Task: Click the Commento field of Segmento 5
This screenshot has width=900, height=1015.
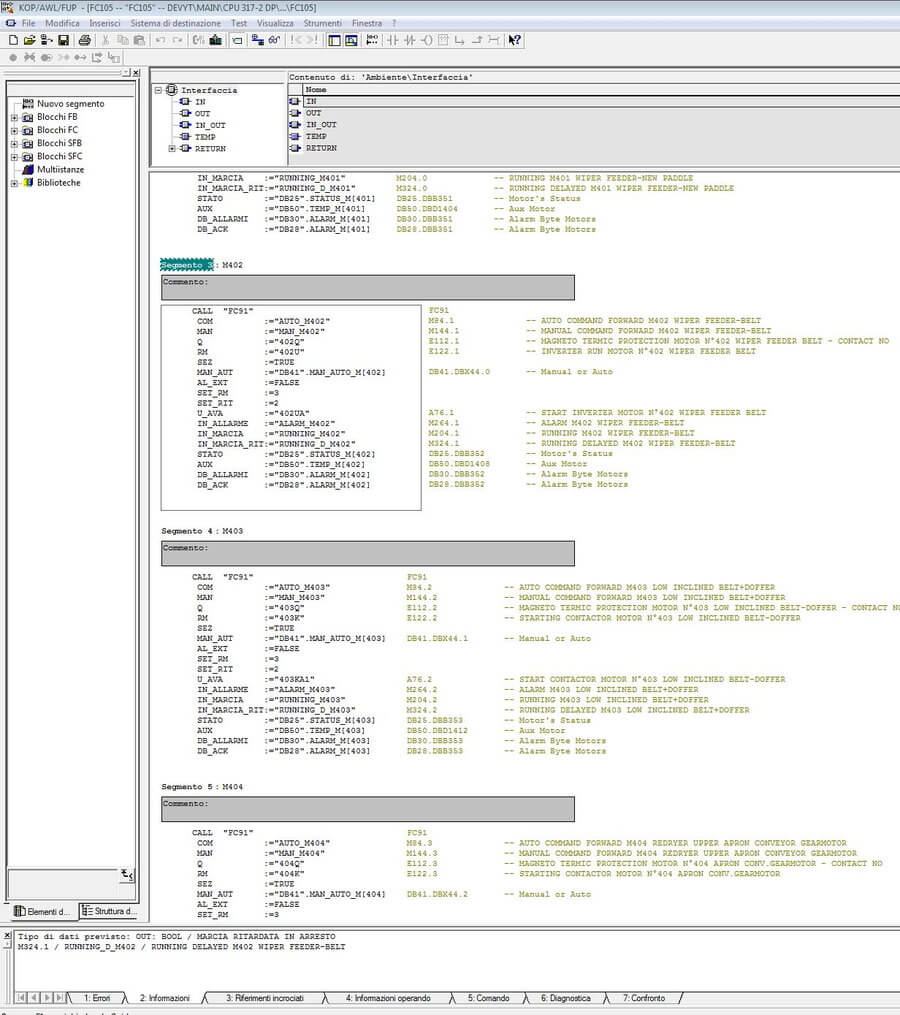Action: point(368,809)
